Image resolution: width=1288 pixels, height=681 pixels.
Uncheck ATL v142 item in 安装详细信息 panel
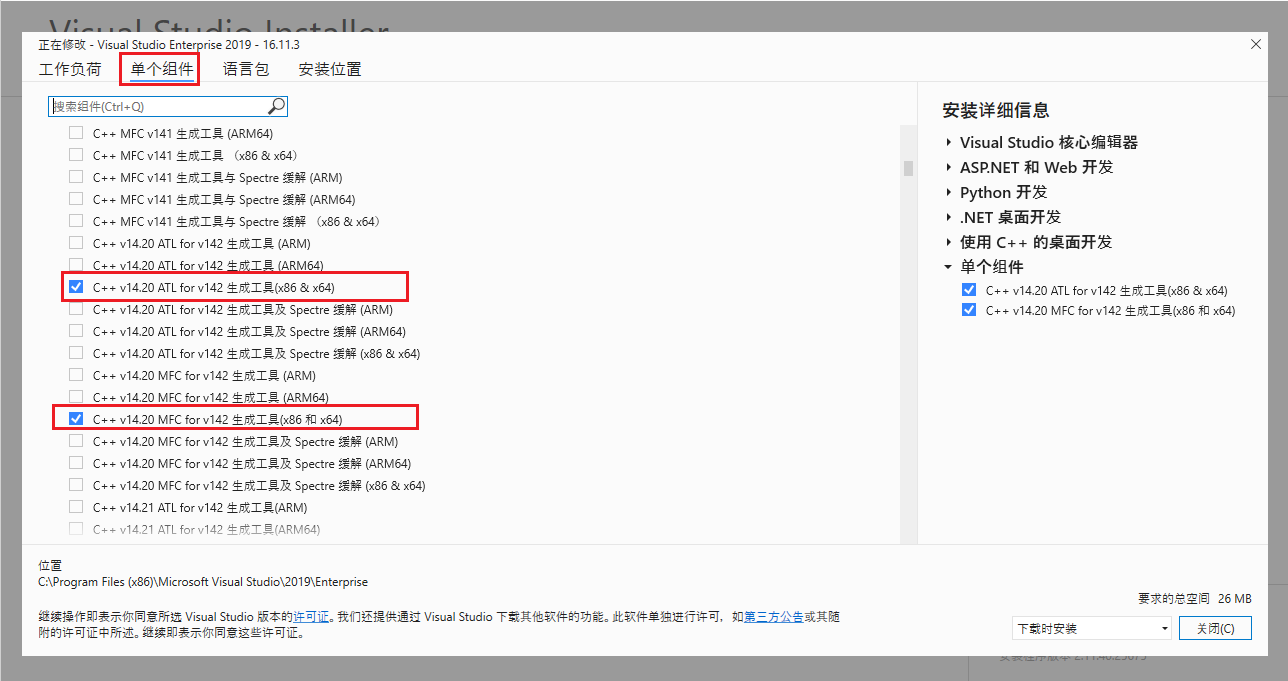(x=968, y=290)
